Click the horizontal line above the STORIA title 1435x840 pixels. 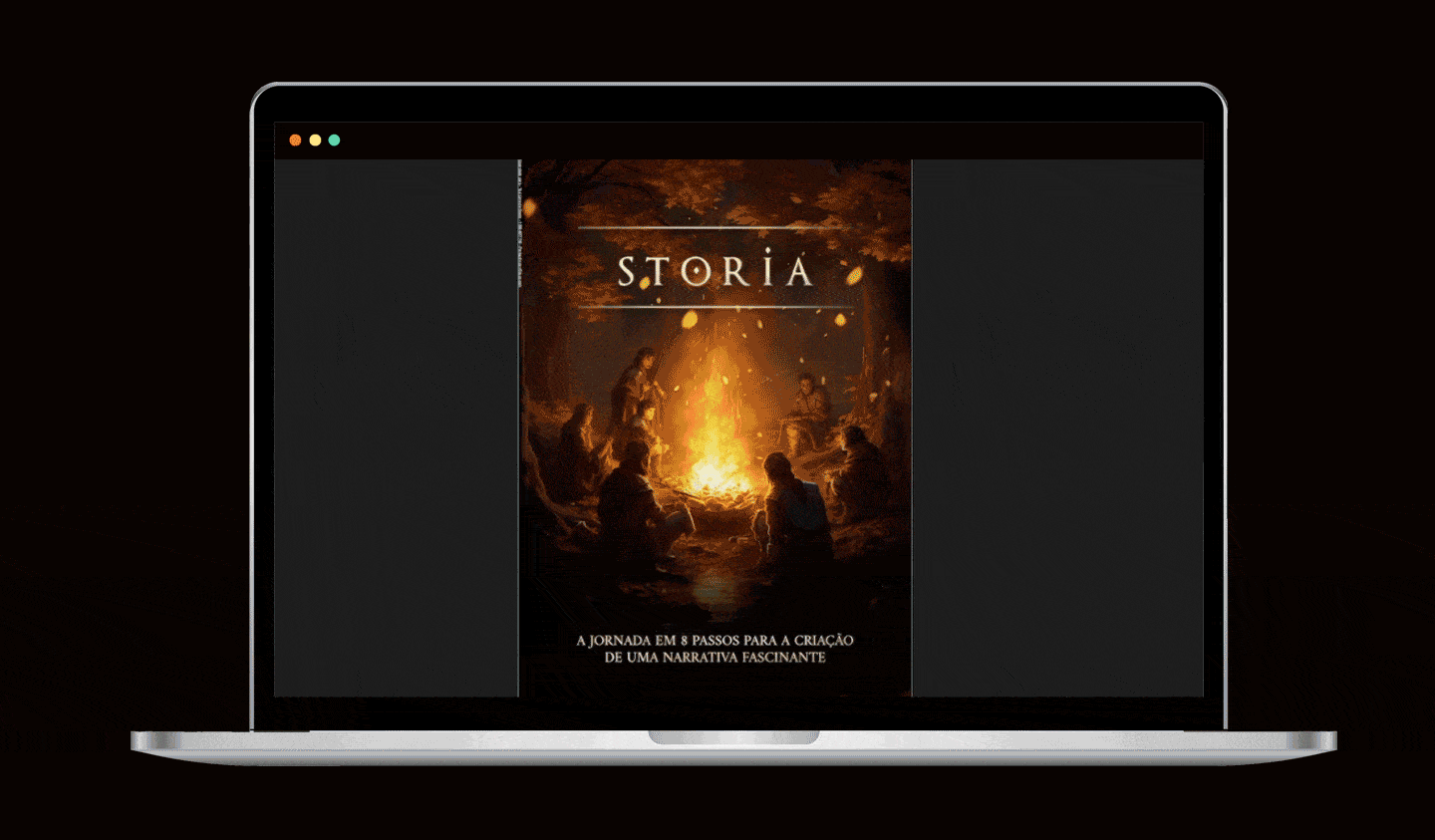[x=715, y=228]
